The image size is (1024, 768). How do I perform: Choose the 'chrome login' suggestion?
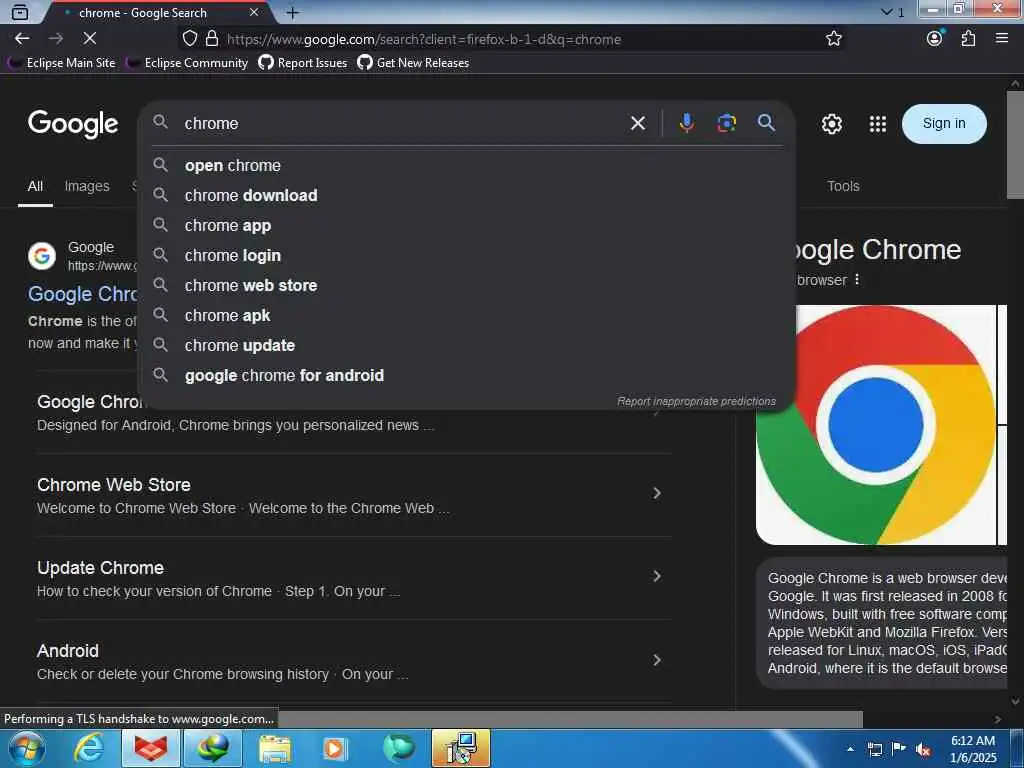[466, 255]
